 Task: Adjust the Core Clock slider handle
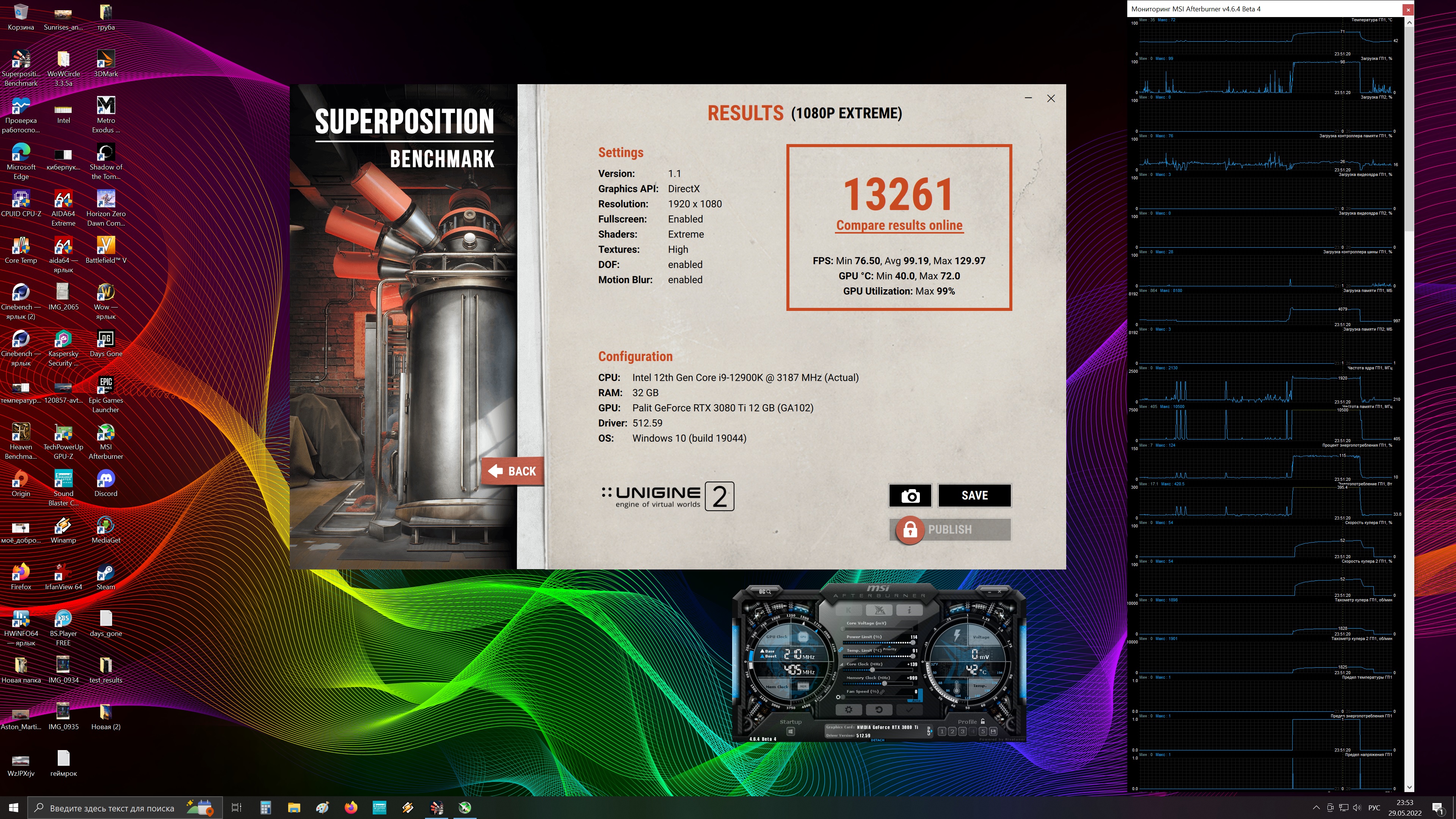pos(872,670)
